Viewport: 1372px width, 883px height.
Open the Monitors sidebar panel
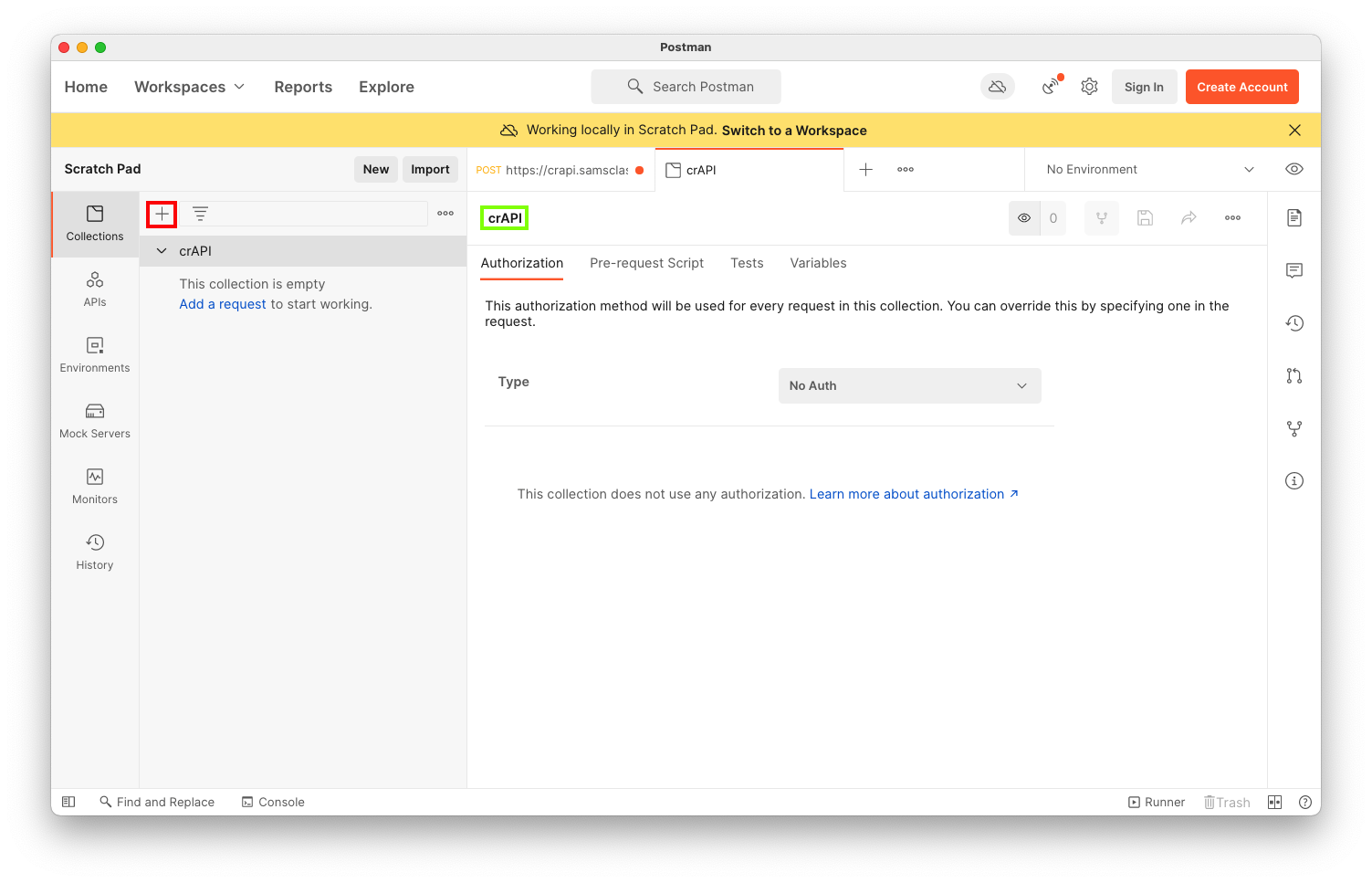(95, 487)
